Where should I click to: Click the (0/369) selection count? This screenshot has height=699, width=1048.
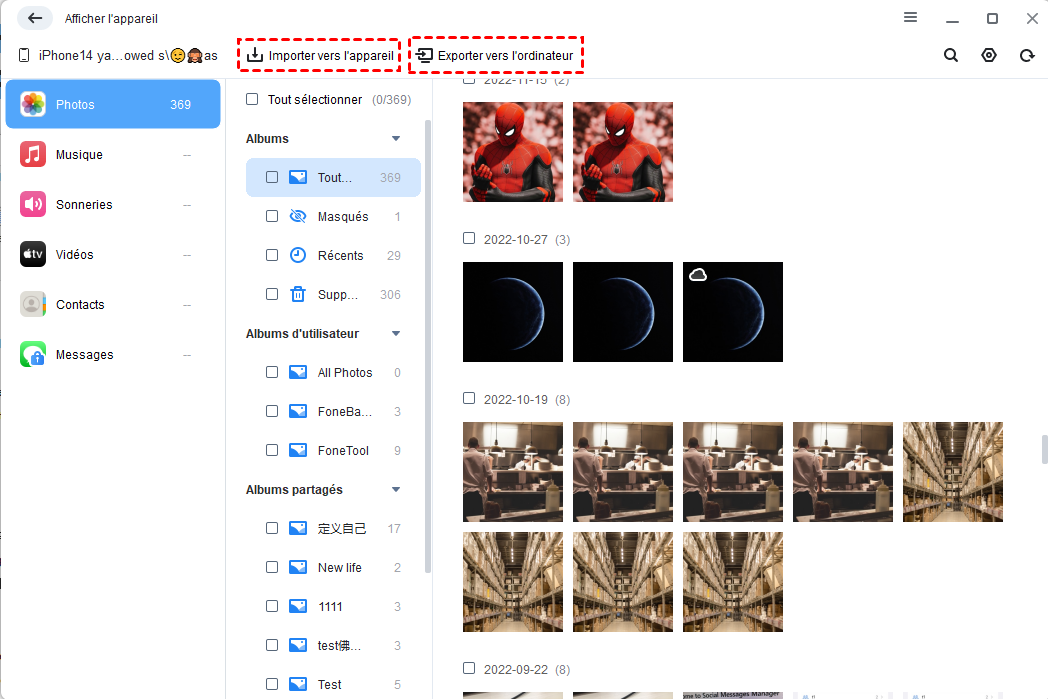coord(392,100)
